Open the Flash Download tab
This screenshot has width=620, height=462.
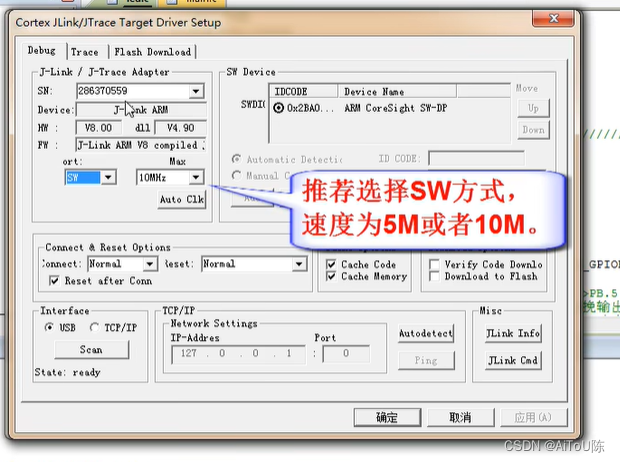152,52
